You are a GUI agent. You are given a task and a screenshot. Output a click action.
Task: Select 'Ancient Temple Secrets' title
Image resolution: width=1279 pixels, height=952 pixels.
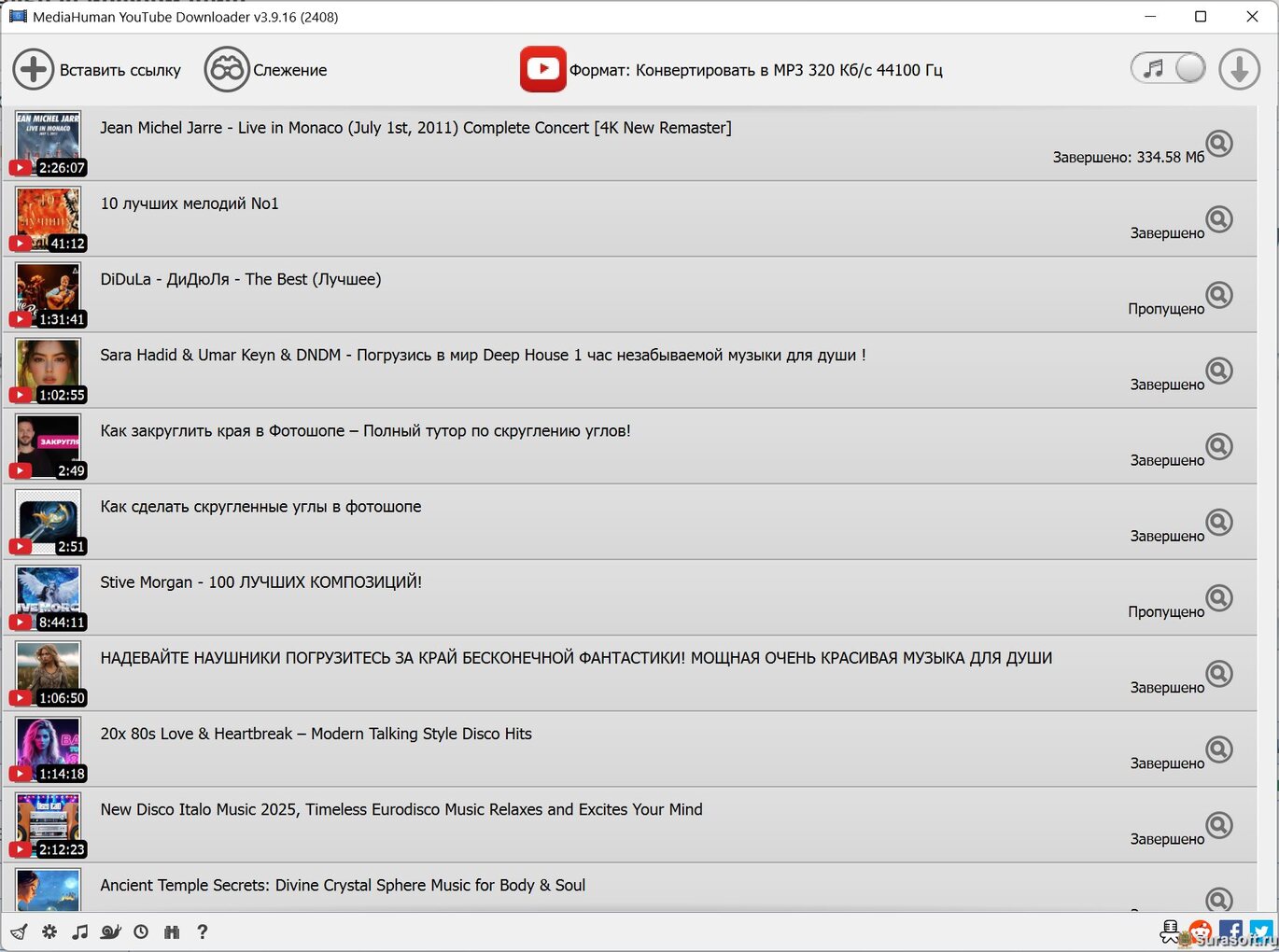(343, 885)
